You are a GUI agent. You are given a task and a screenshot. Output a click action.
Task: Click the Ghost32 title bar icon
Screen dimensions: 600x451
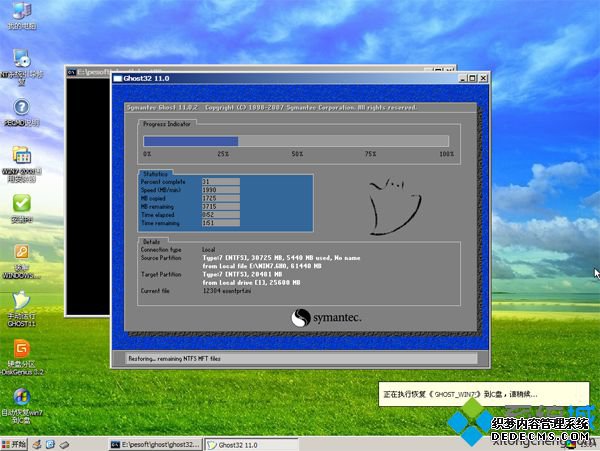coord(119,76)
